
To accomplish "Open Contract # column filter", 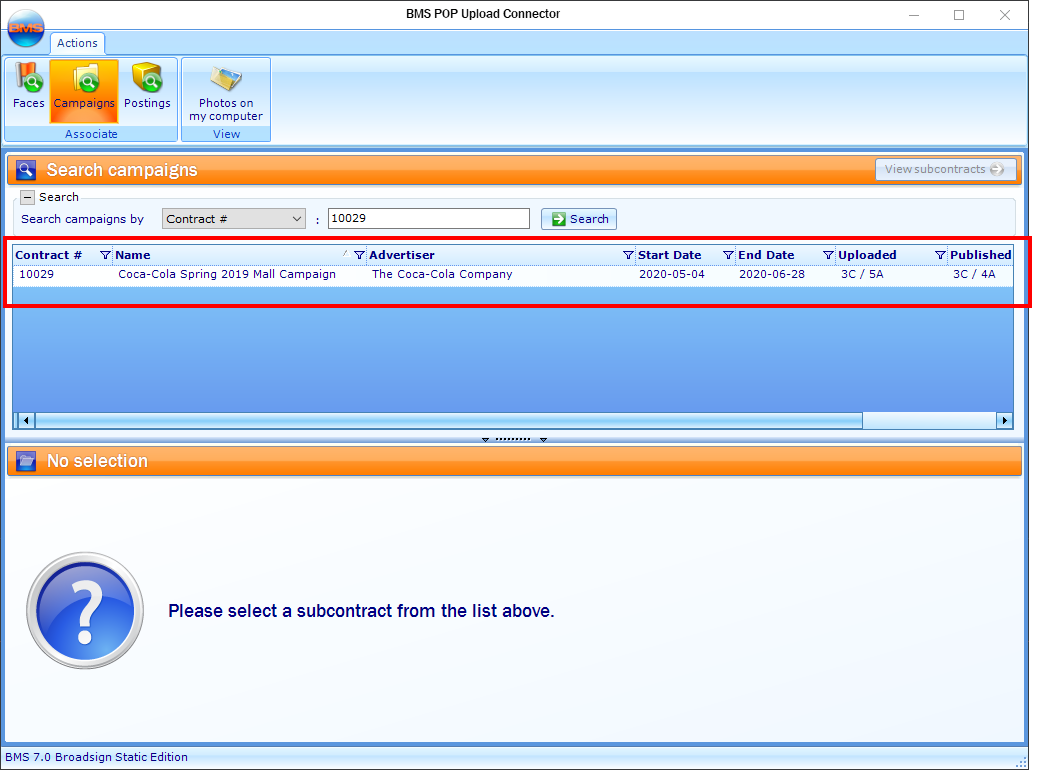I will 105,255.
